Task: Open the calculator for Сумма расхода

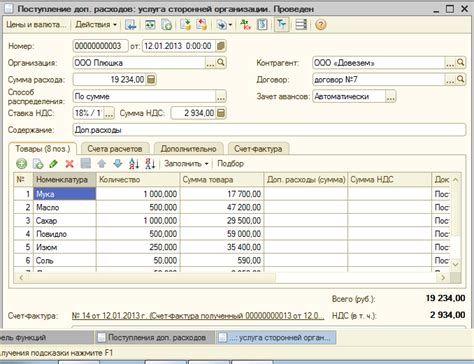Action: tap(151, 80)
